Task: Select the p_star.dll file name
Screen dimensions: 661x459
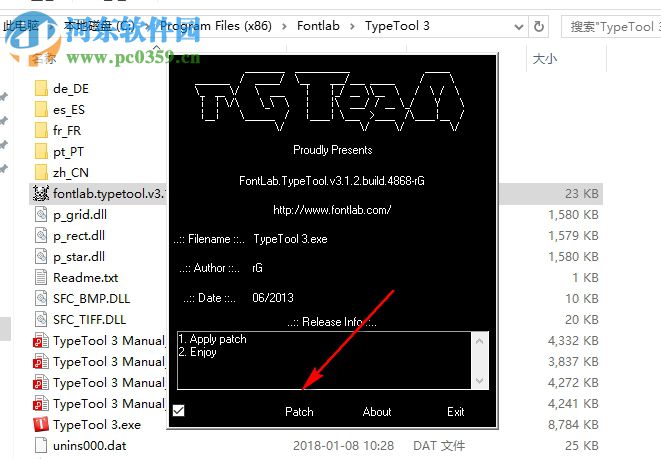Action: pos(79,257)
